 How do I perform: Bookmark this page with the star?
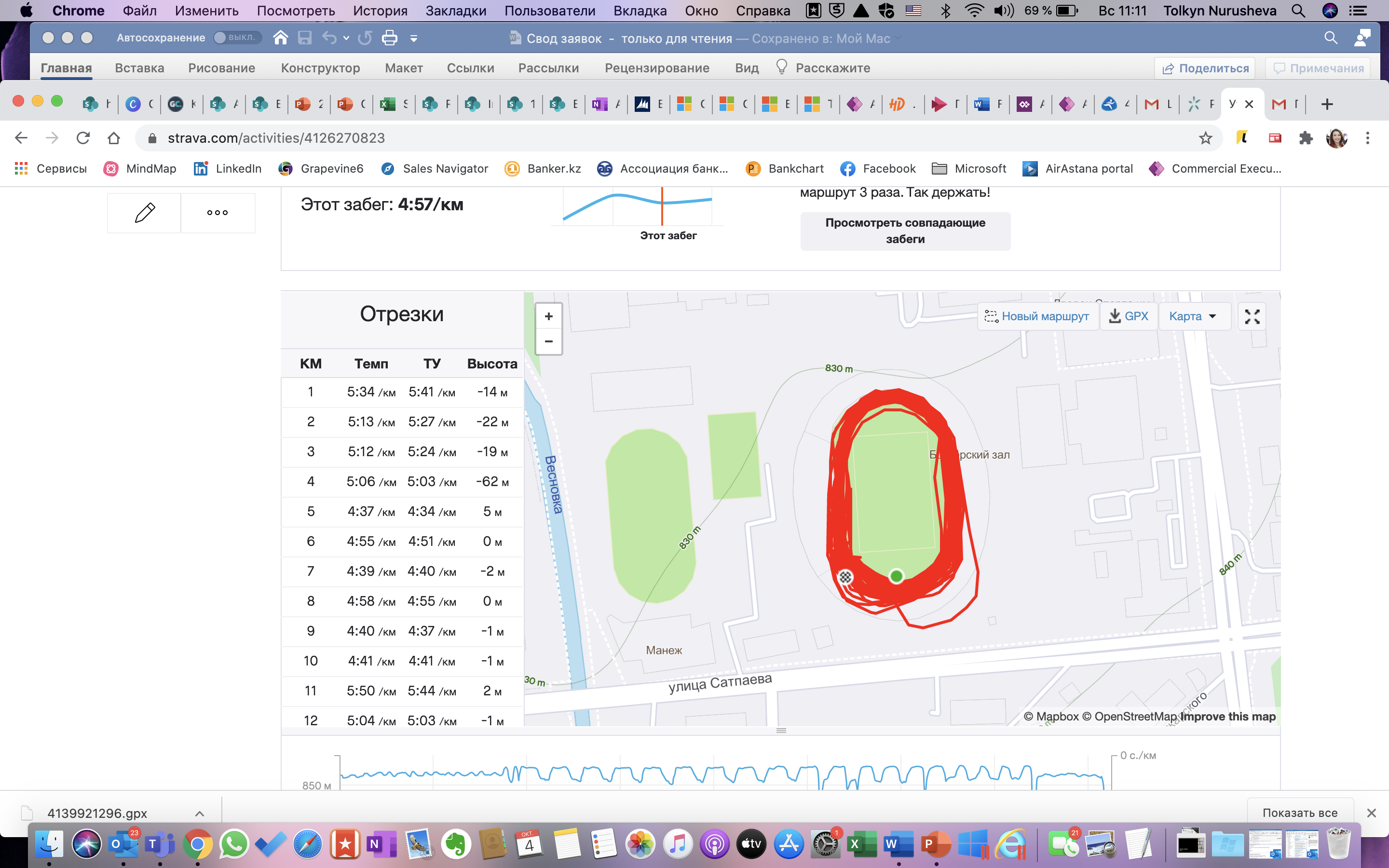coord(1205,138)
